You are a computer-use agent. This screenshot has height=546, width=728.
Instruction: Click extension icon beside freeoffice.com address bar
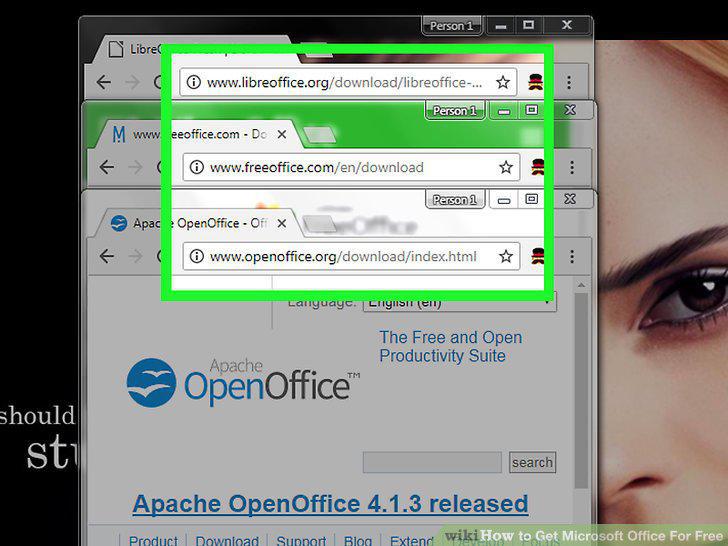coord(538,167)
